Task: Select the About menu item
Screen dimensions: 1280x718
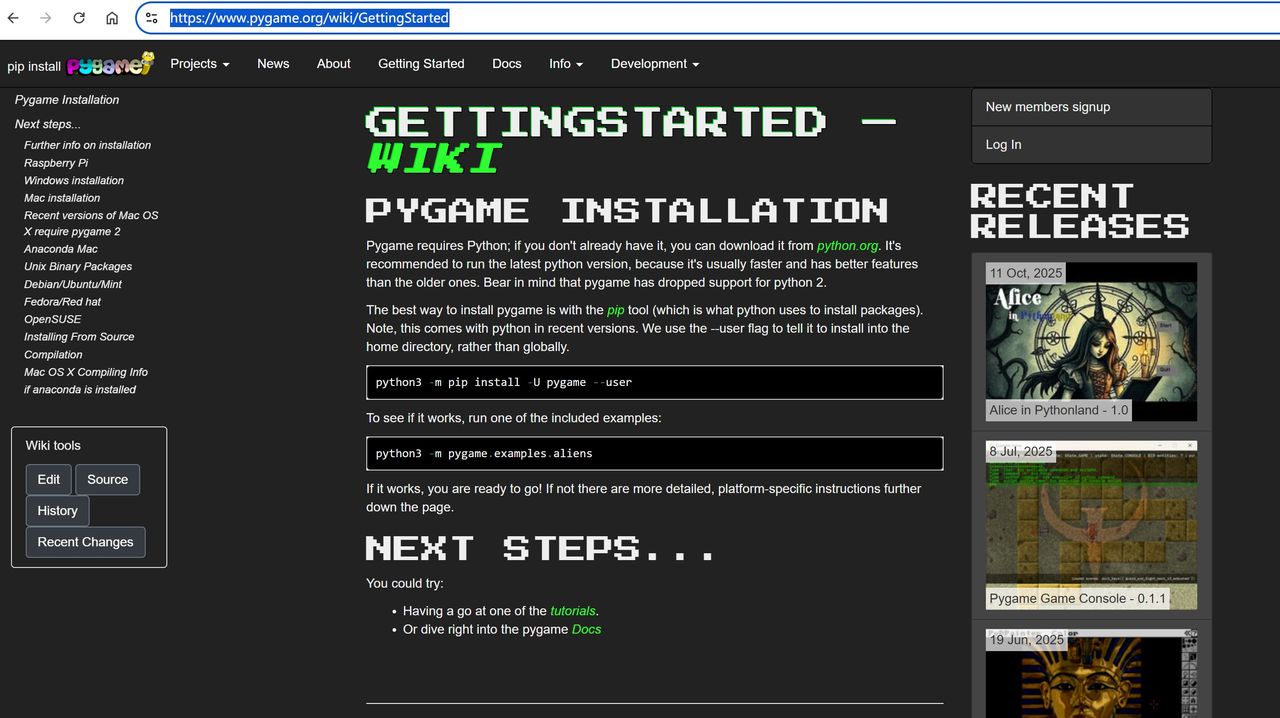Action: (x=333, y=64)
